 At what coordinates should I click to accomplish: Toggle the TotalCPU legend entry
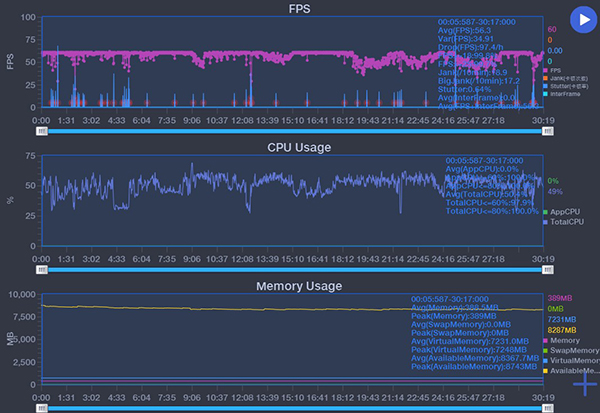tap(564, 221)
